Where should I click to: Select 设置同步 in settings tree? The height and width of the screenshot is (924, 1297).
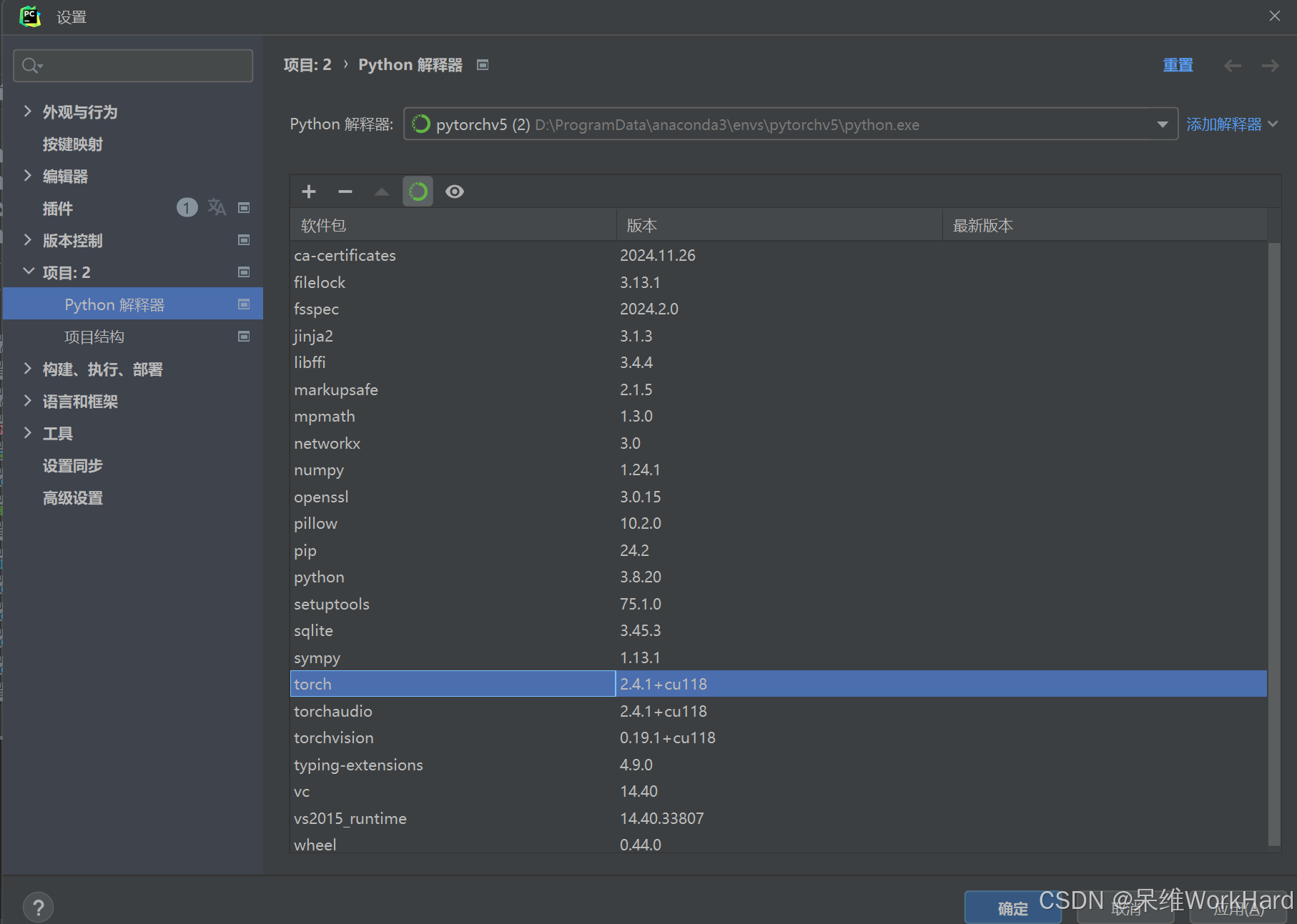click(x=73, y=466)
